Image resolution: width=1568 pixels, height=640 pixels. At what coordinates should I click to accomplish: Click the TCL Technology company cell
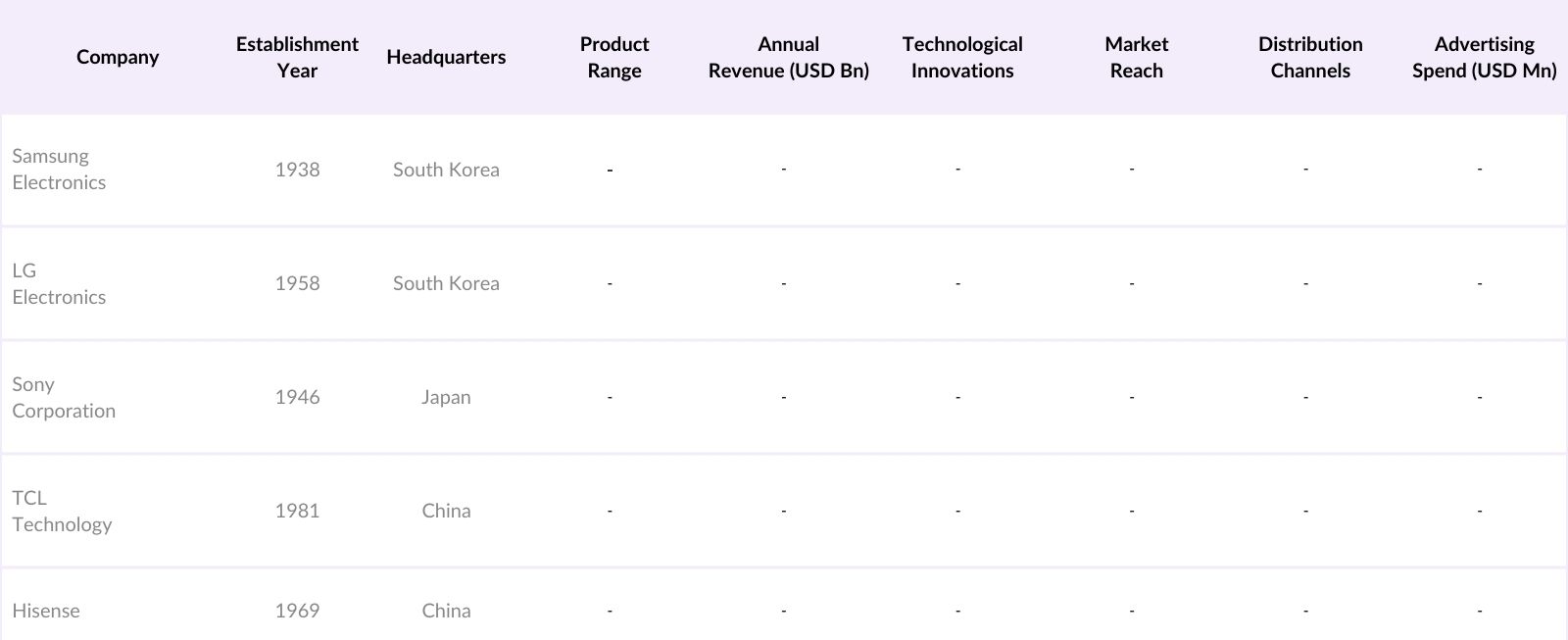[x=62, y=511]
